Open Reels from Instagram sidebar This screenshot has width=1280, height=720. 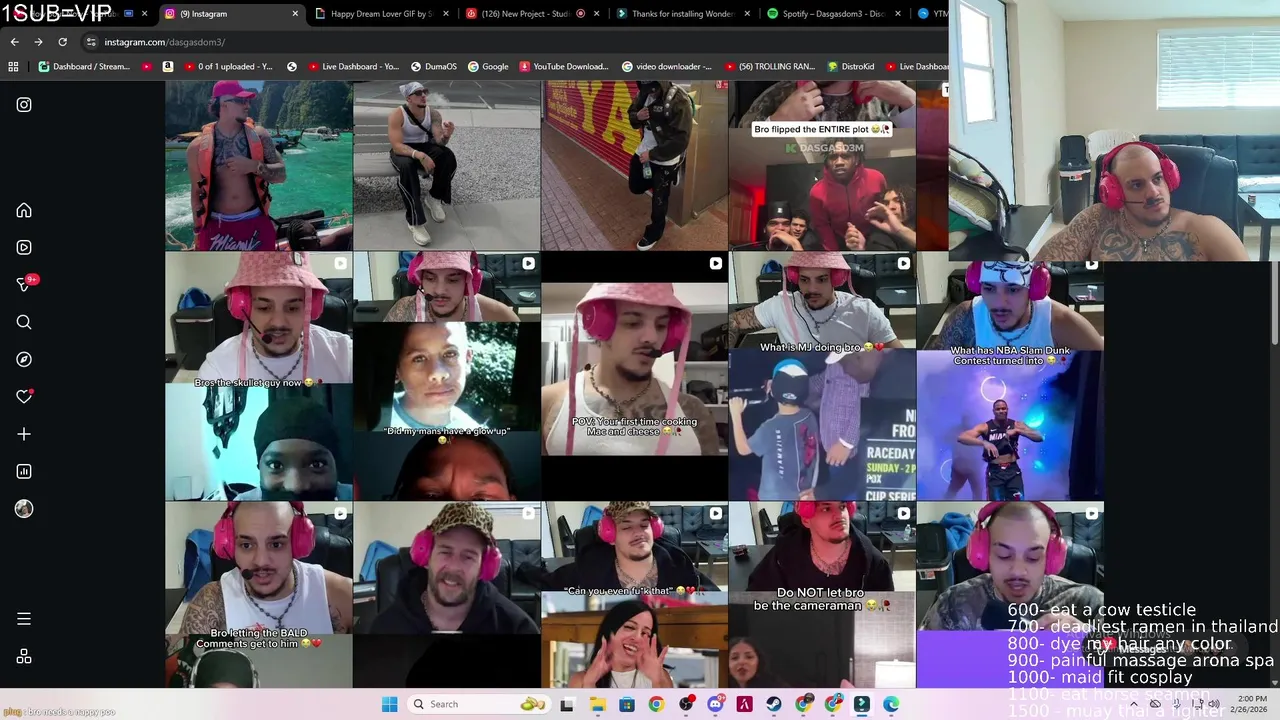tap(24, 247)
